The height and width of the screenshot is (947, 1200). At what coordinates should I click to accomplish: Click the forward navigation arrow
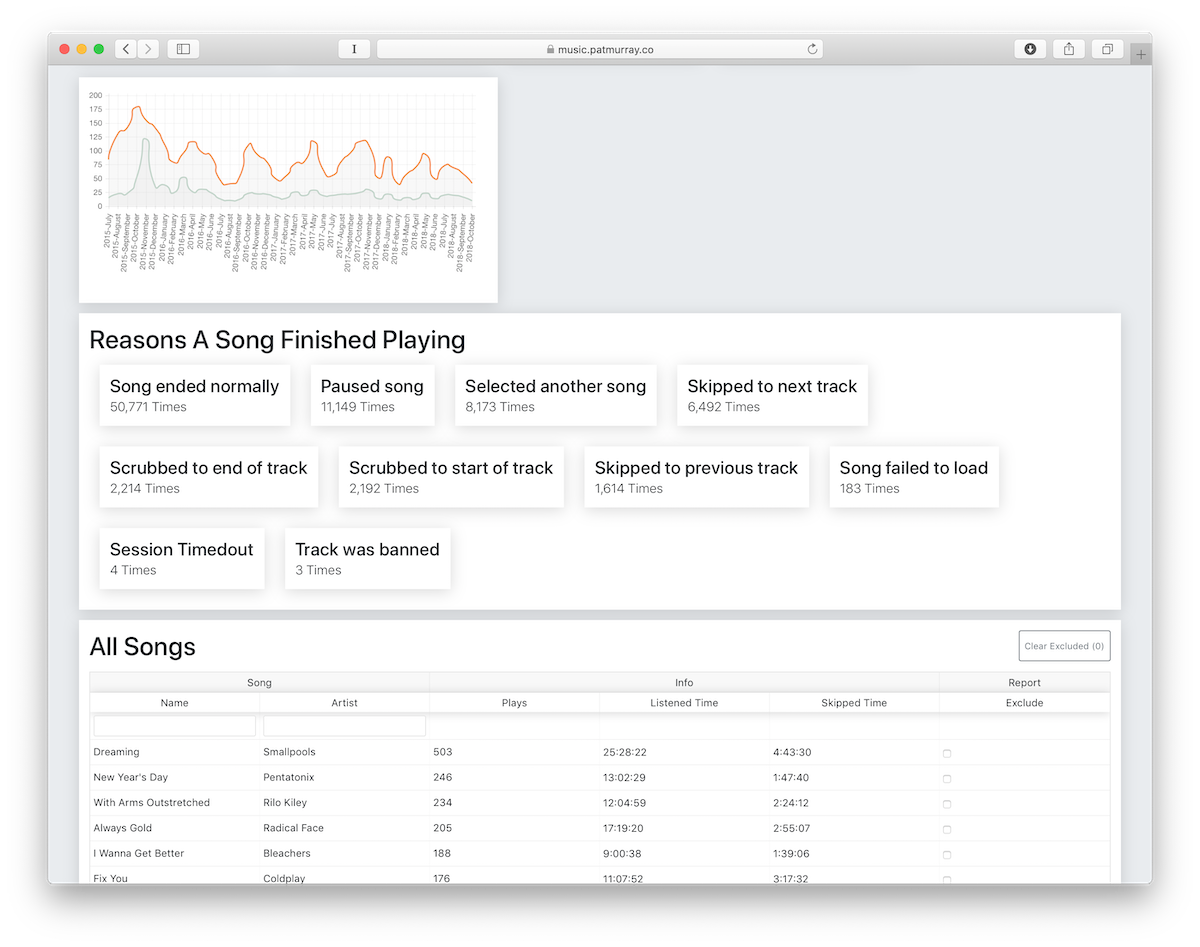tap(146, 47)
